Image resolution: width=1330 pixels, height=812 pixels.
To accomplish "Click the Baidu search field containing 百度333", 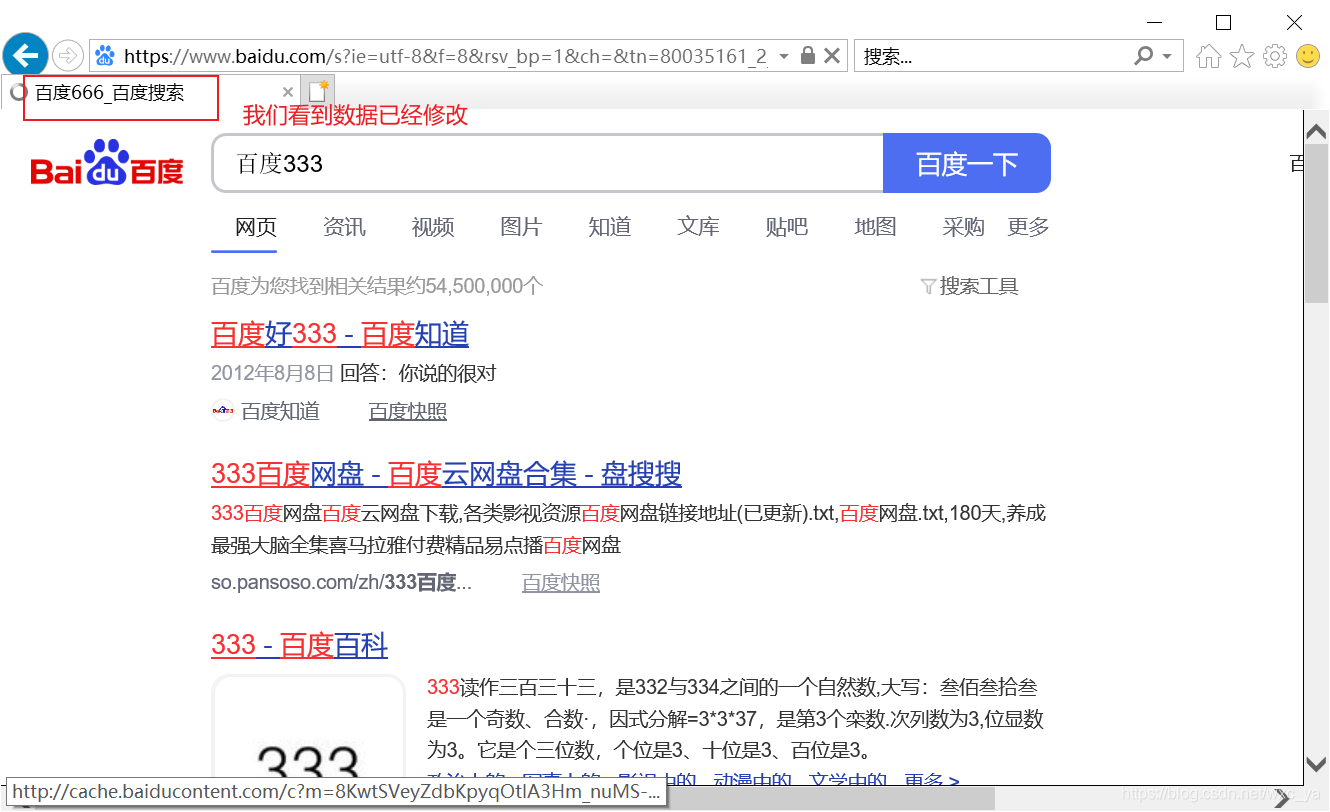I will [548, 163].
